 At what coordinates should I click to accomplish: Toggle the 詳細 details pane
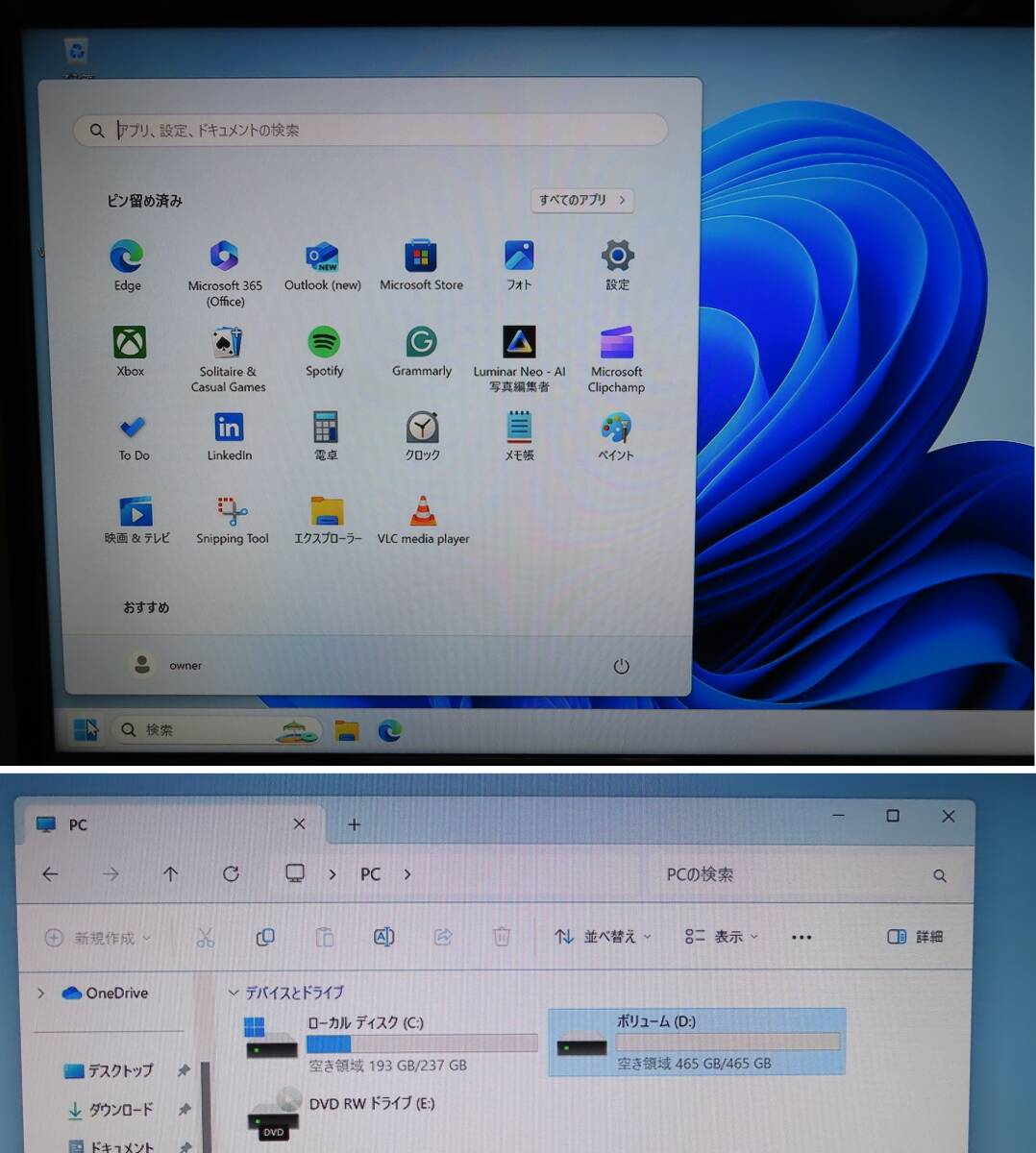click(x=915, y=937)
